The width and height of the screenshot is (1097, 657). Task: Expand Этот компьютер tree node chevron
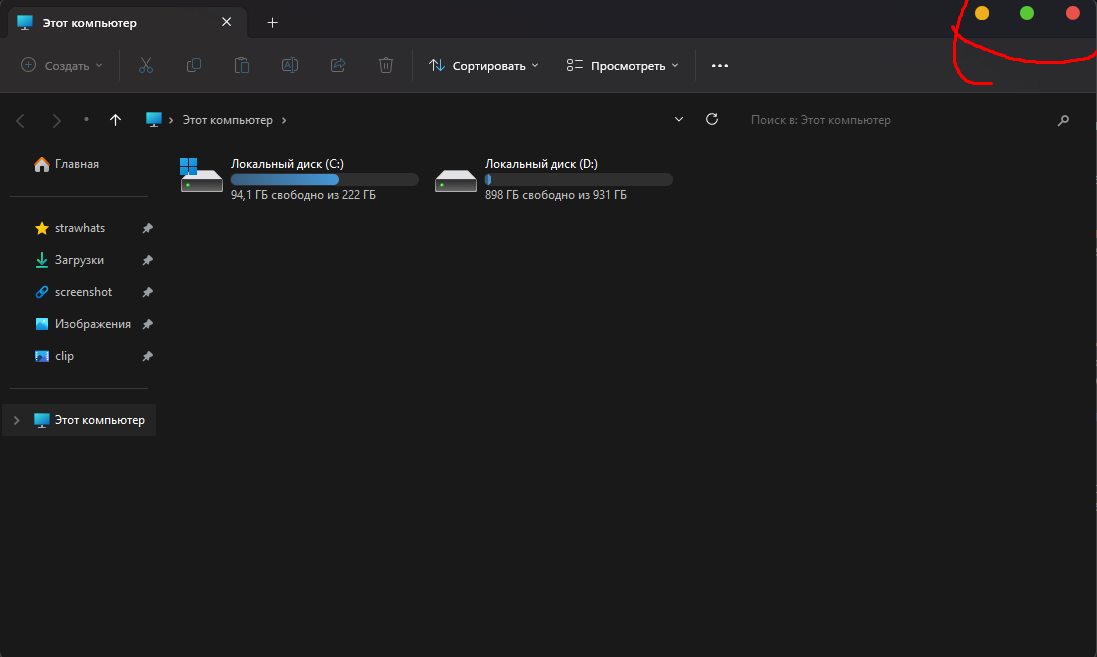coord(16,420)
